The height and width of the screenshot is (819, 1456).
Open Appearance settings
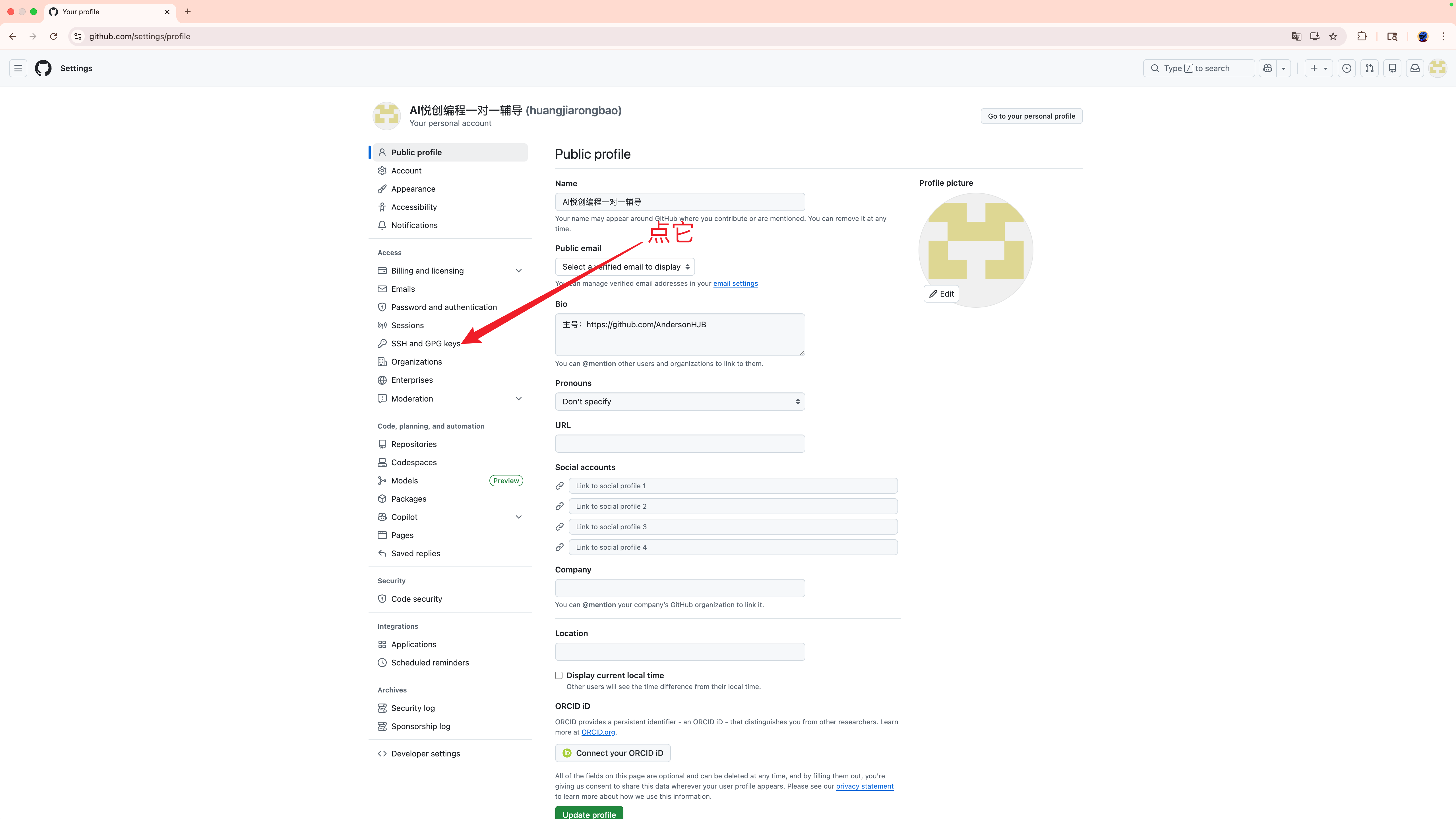[x=450, y=189]
